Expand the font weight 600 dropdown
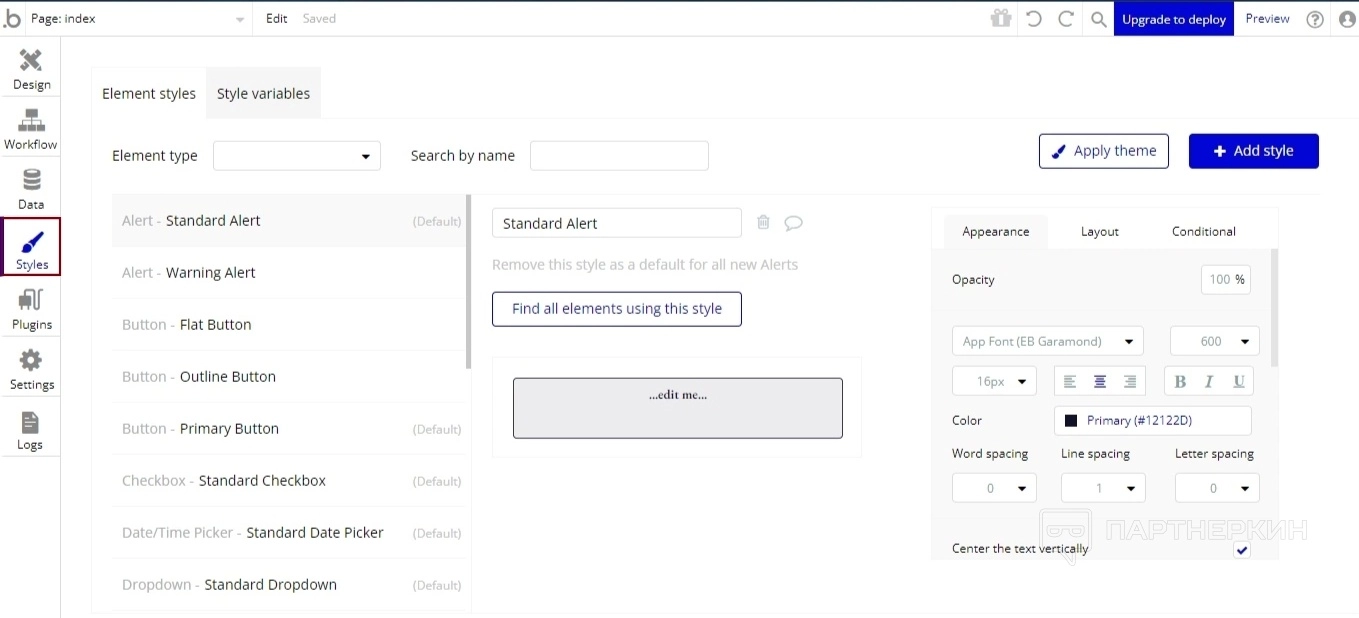The height and width of the screenshot is (618, 1359). 1214,341
